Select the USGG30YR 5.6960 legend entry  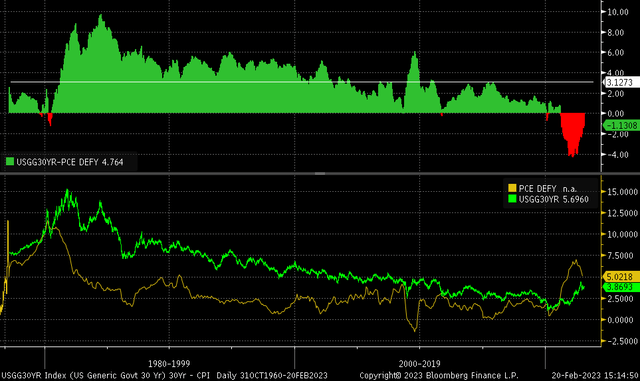553,199
